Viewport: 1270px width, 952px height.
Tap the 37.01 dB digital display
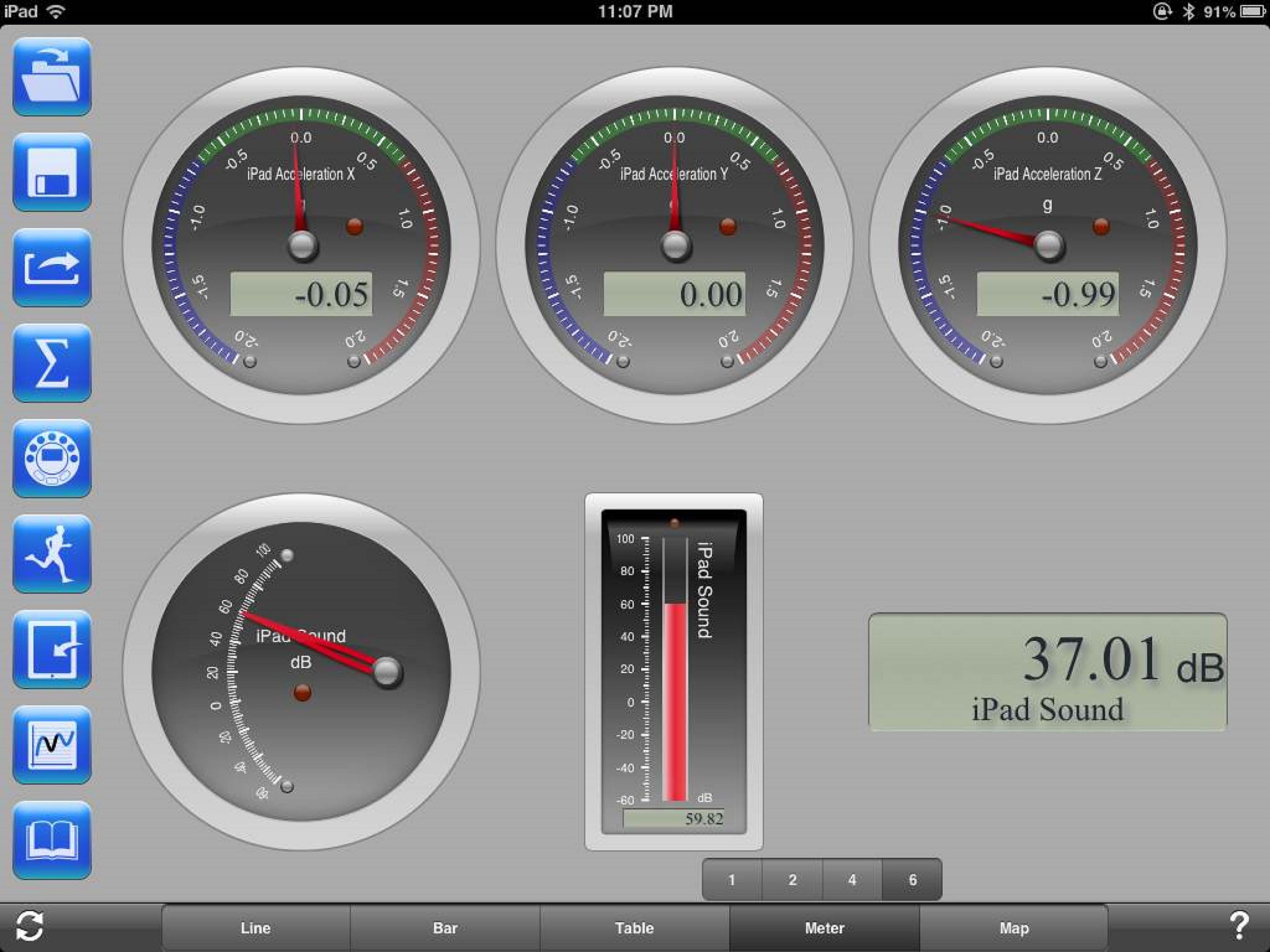click(x=1048, y=672)
